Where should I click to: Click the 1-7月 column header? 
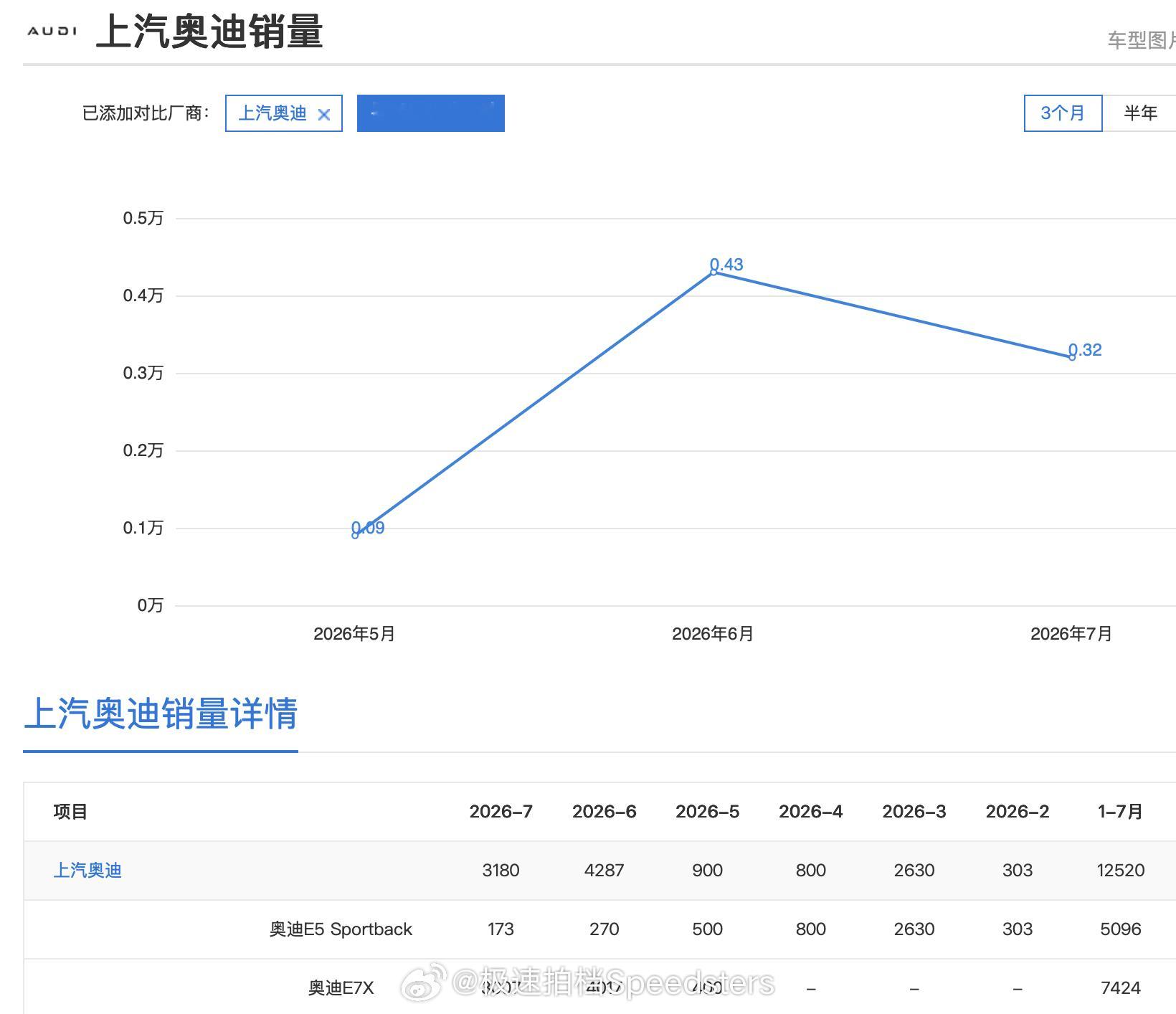[1120, 812]
